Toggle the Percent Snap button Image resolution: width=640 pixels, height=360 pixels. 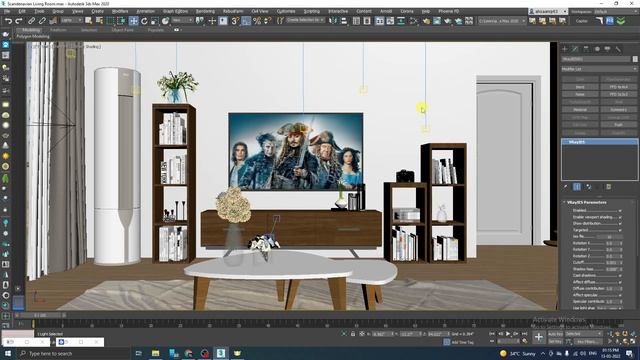[257, 20]
